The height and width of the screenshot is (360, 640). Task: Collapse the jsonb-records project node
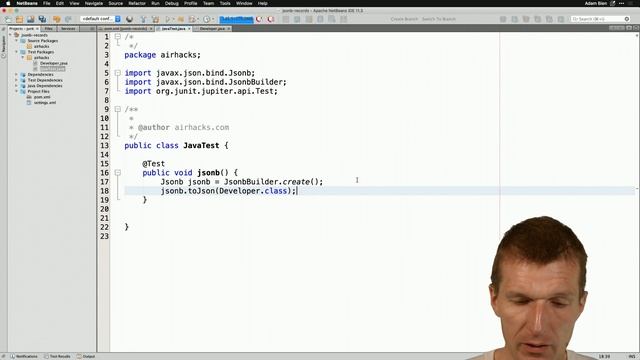pos(11,35)
